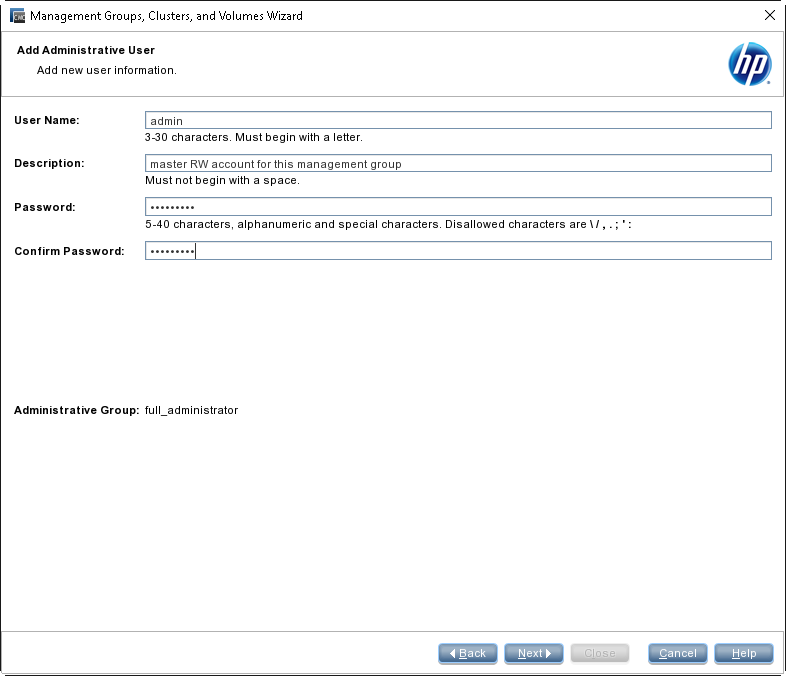This screenshot has height=676, width=786.
Task: Cancel the wizard
Action: coord(678,653)
